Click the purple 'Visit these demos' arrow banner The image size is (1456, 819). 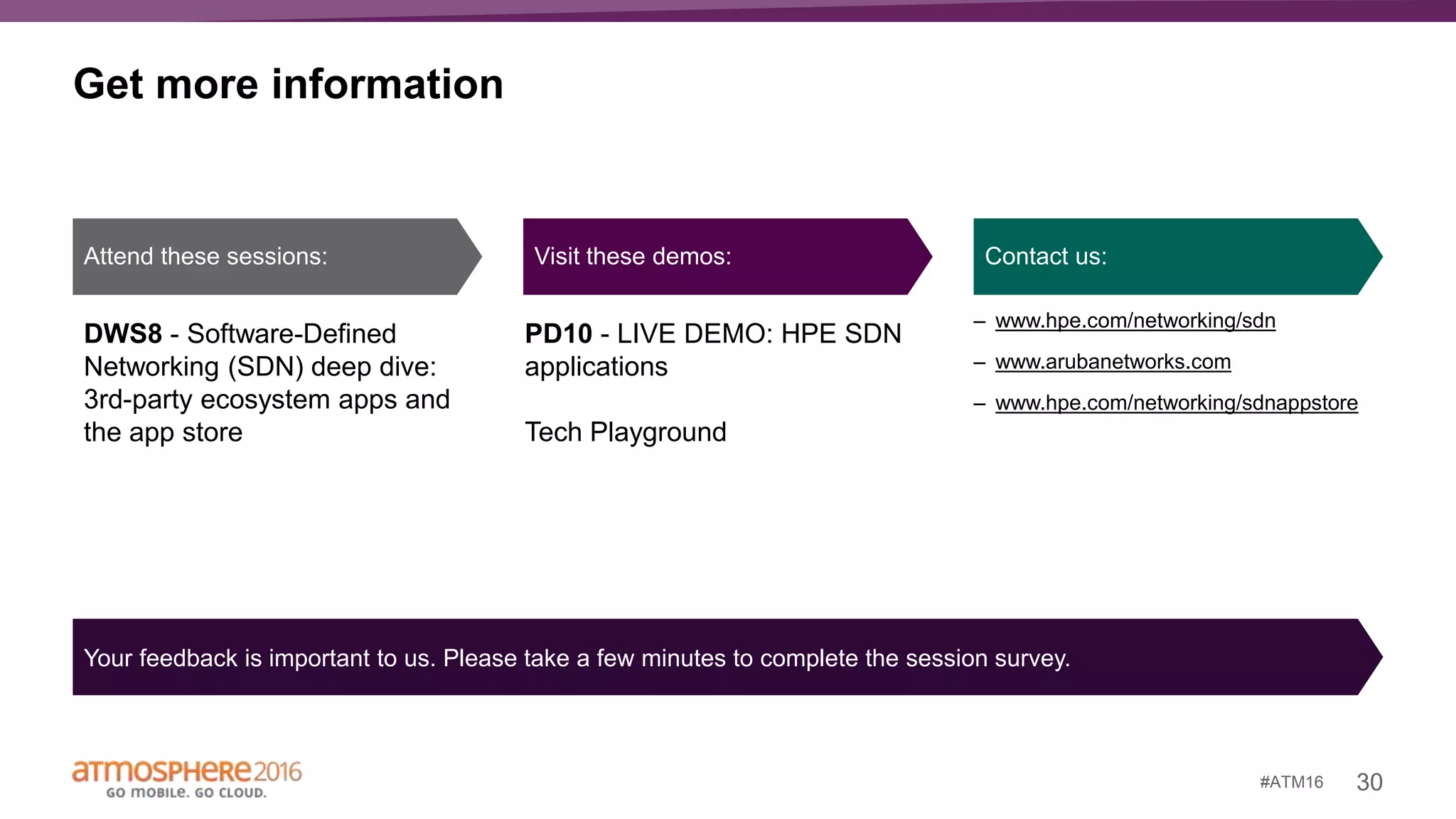click(718, 257)
